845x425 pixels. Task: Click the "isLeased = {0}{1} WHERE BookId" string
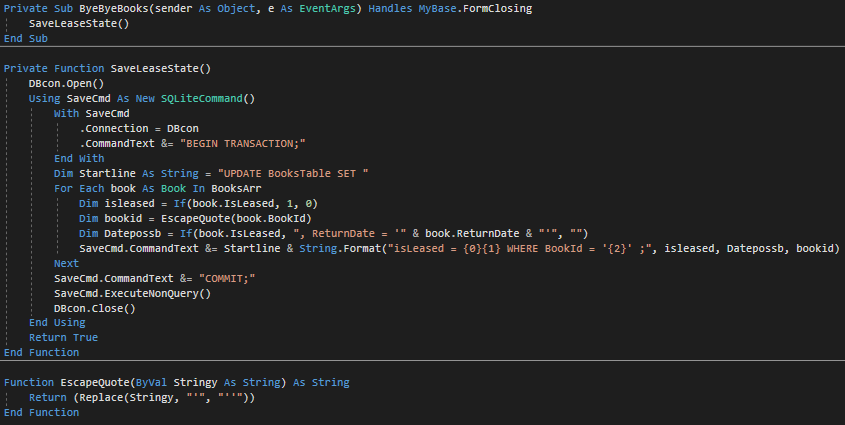tap(520, 249)
